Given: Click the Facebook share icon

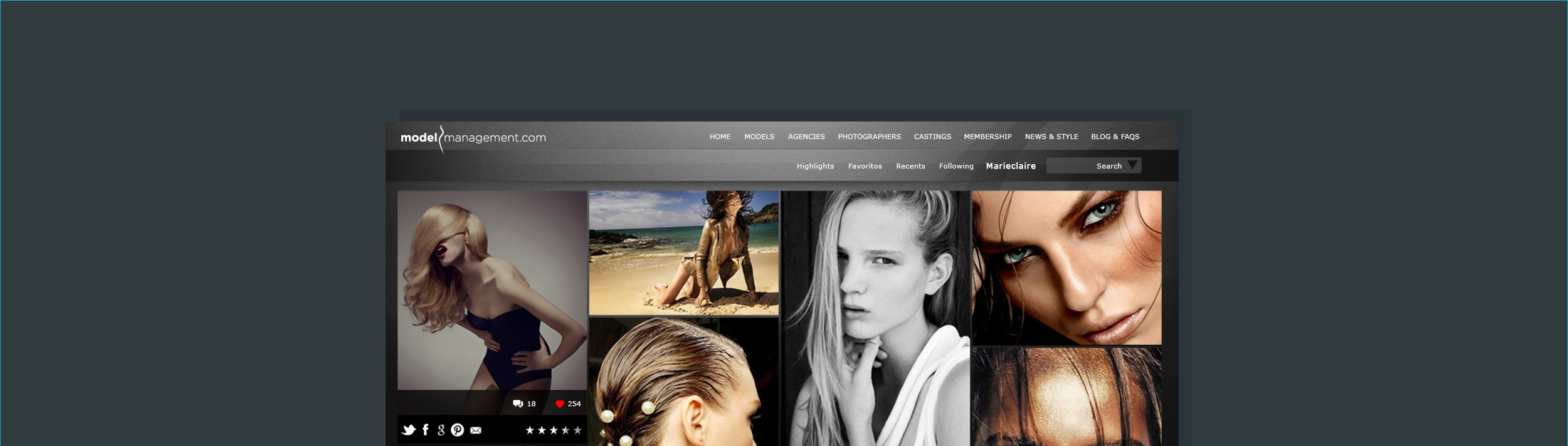Looking at the screenshot, I should click(x=426, y=430).
